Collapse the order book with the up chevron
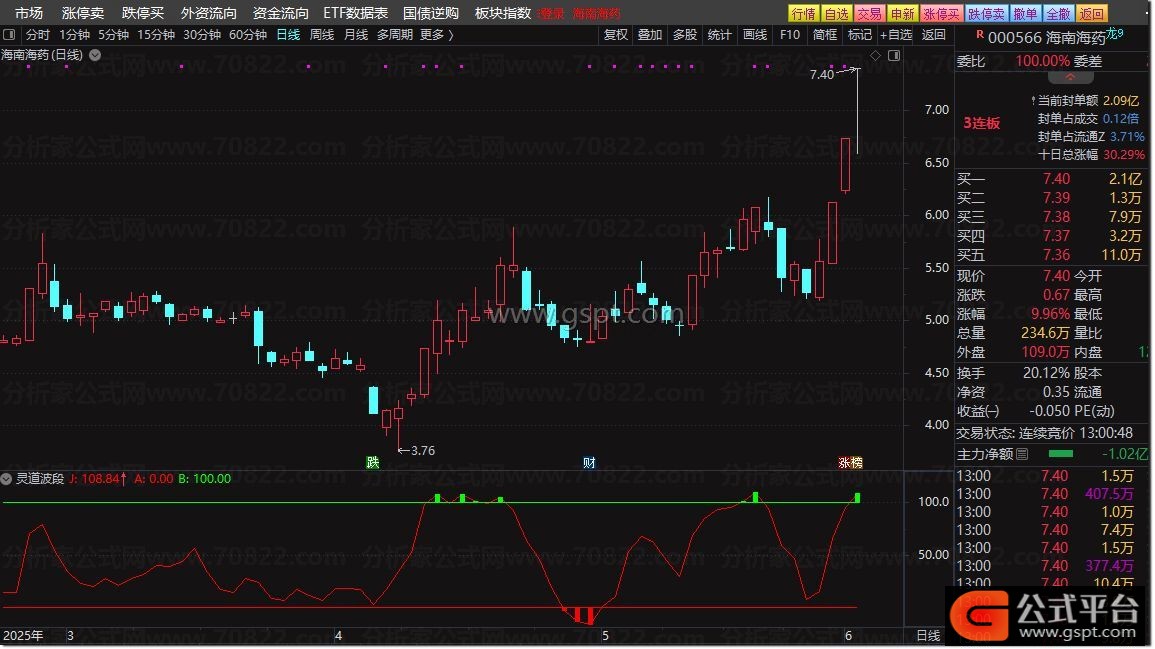The width and height of the screenshot is (1155, 649). coord(1070,77)
